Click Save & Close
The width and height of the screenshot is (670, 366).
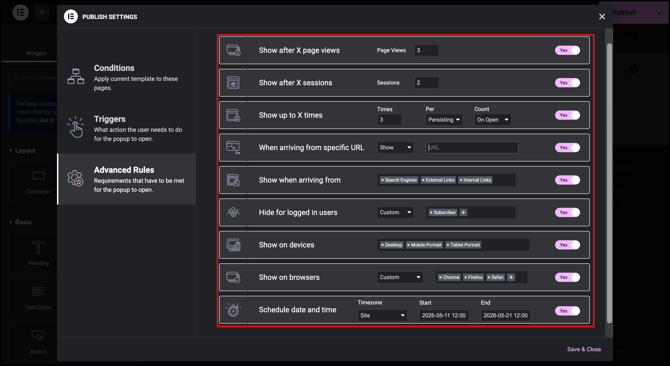point(584,349)
